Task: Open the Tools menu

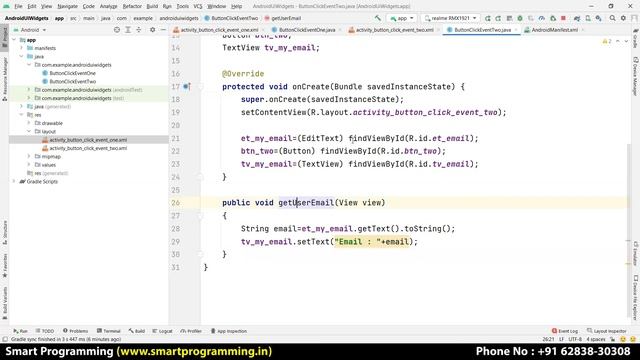Action: [x=182, y=6]
